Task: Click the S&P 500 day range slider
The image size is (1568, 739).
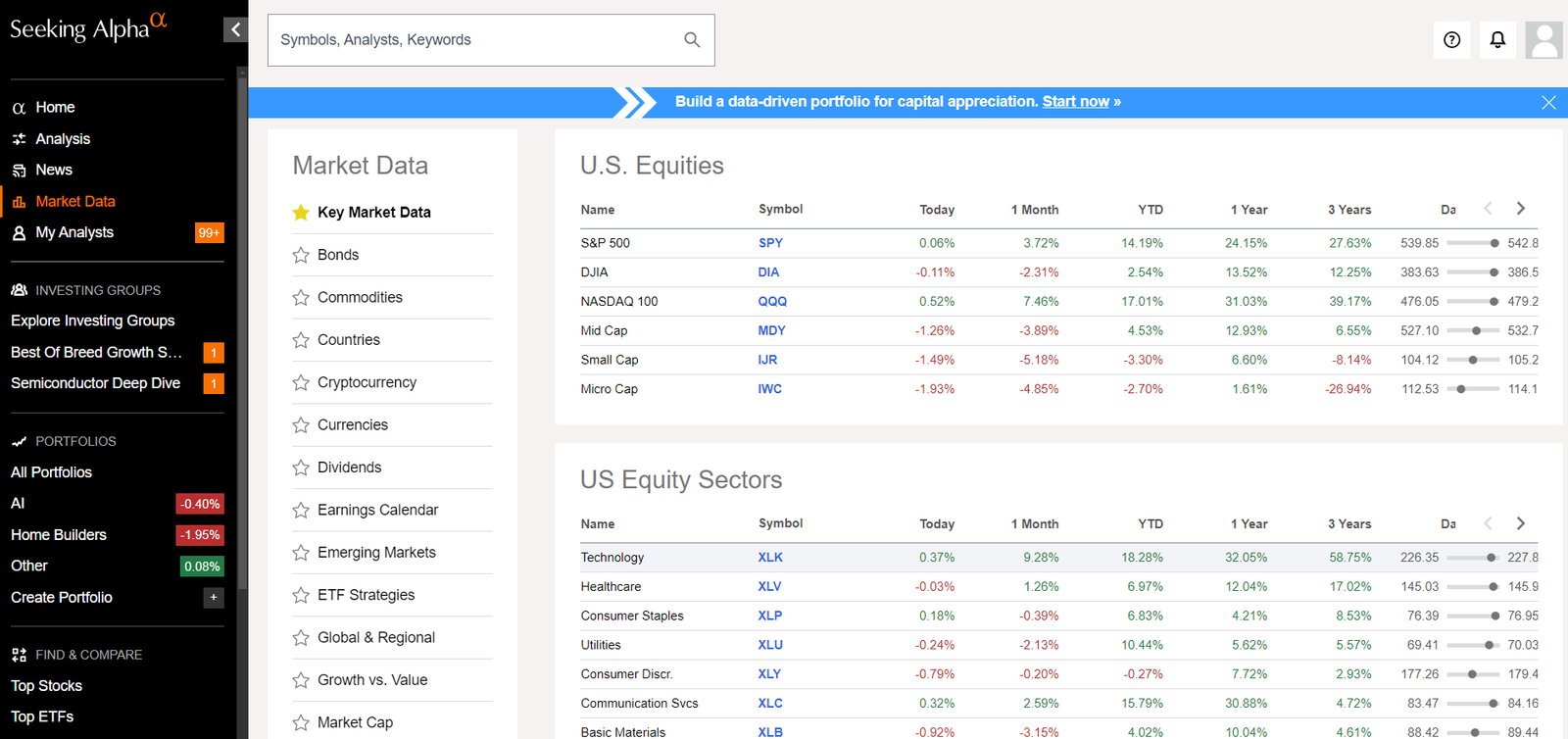Action: click(1473, 243)
